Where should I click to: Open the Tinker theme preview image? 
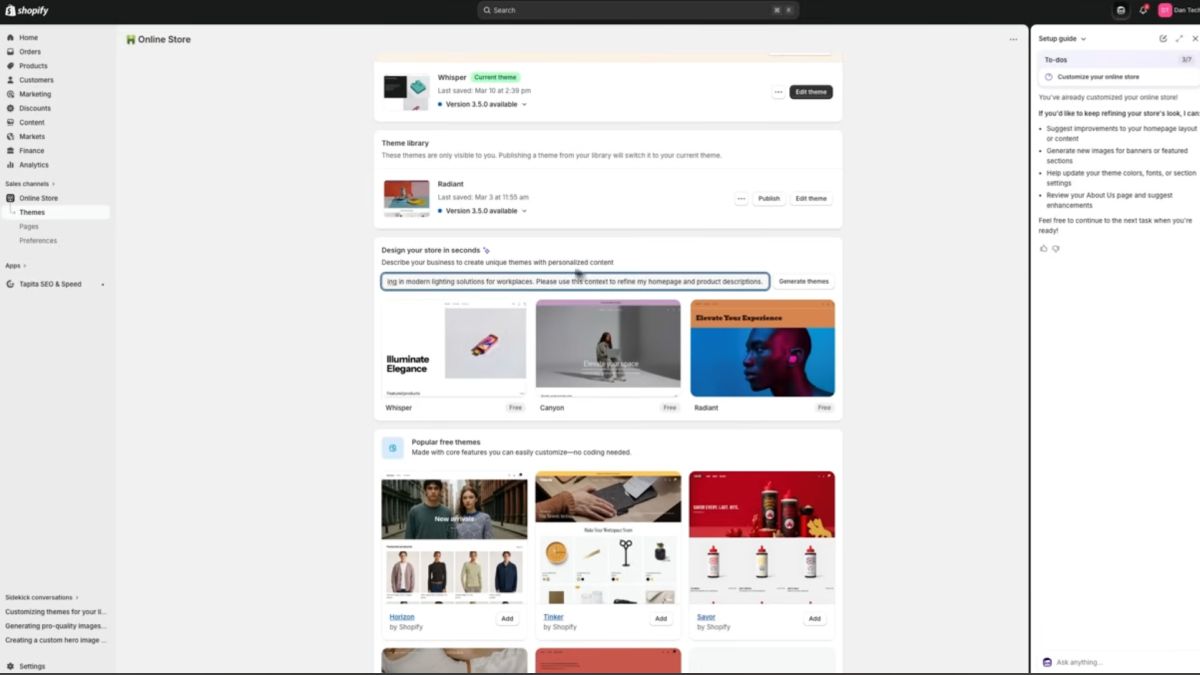click(608, 537)
